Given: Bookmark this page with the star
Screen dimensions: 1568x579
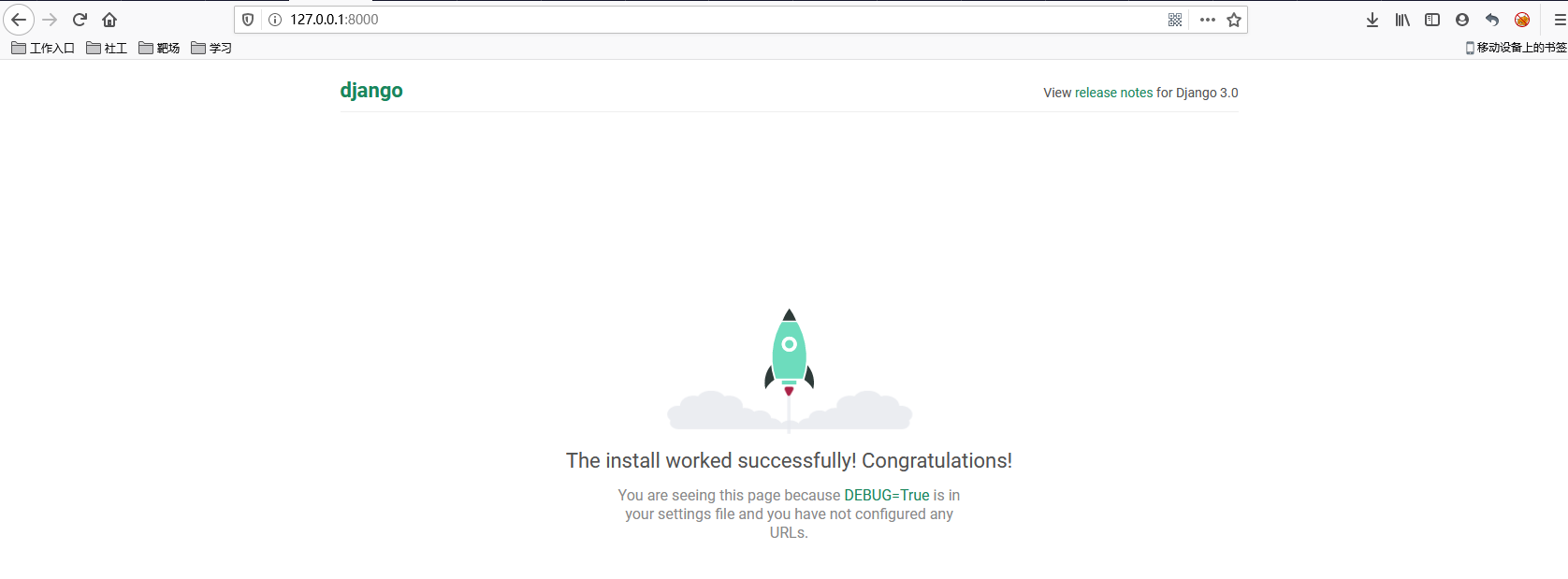Looking at the screenshot, I should (x=1234, y=20).
